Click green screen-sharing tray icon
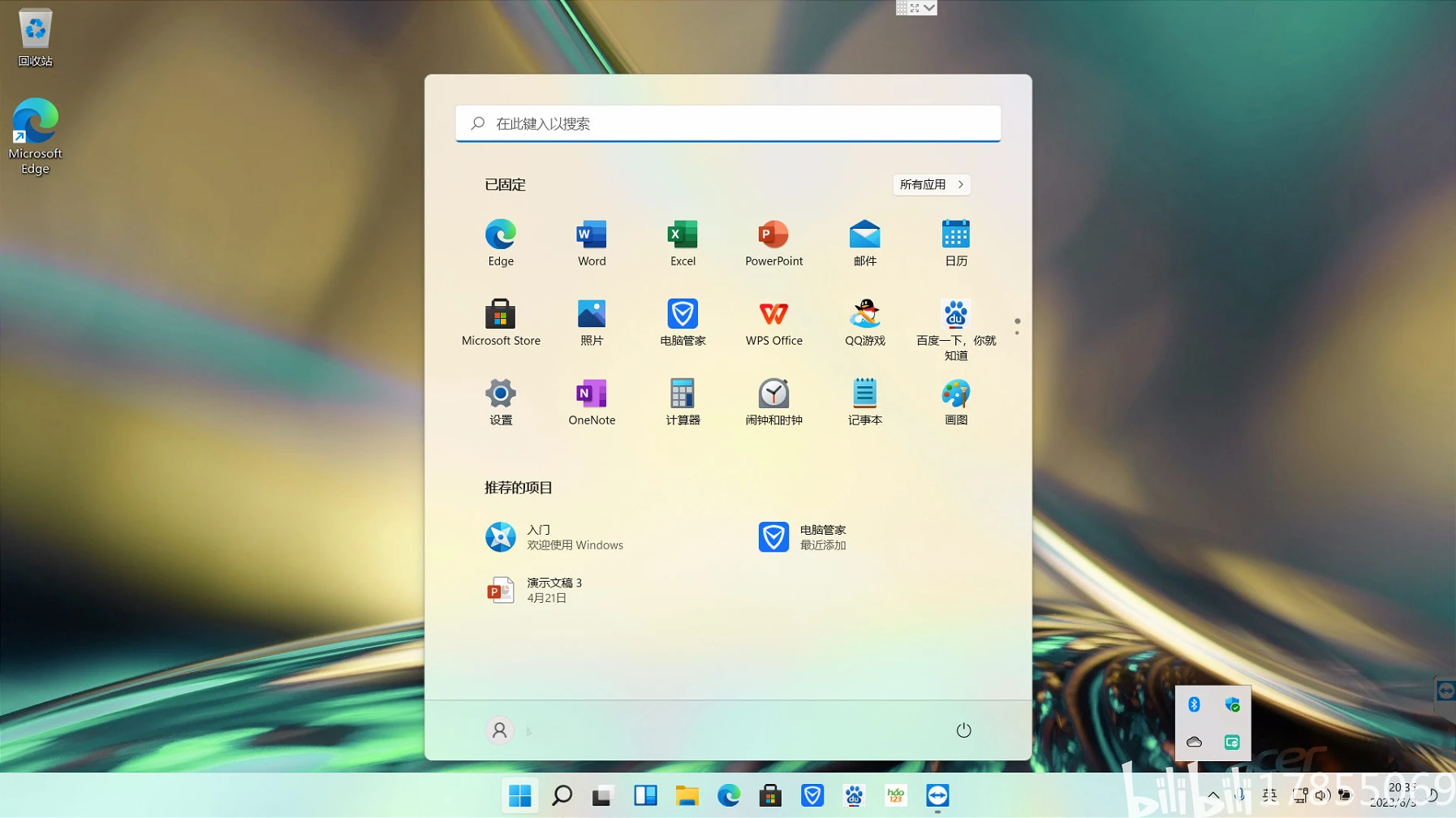Viewport: 1456px width, 818px height. (x=1232, y=742)
